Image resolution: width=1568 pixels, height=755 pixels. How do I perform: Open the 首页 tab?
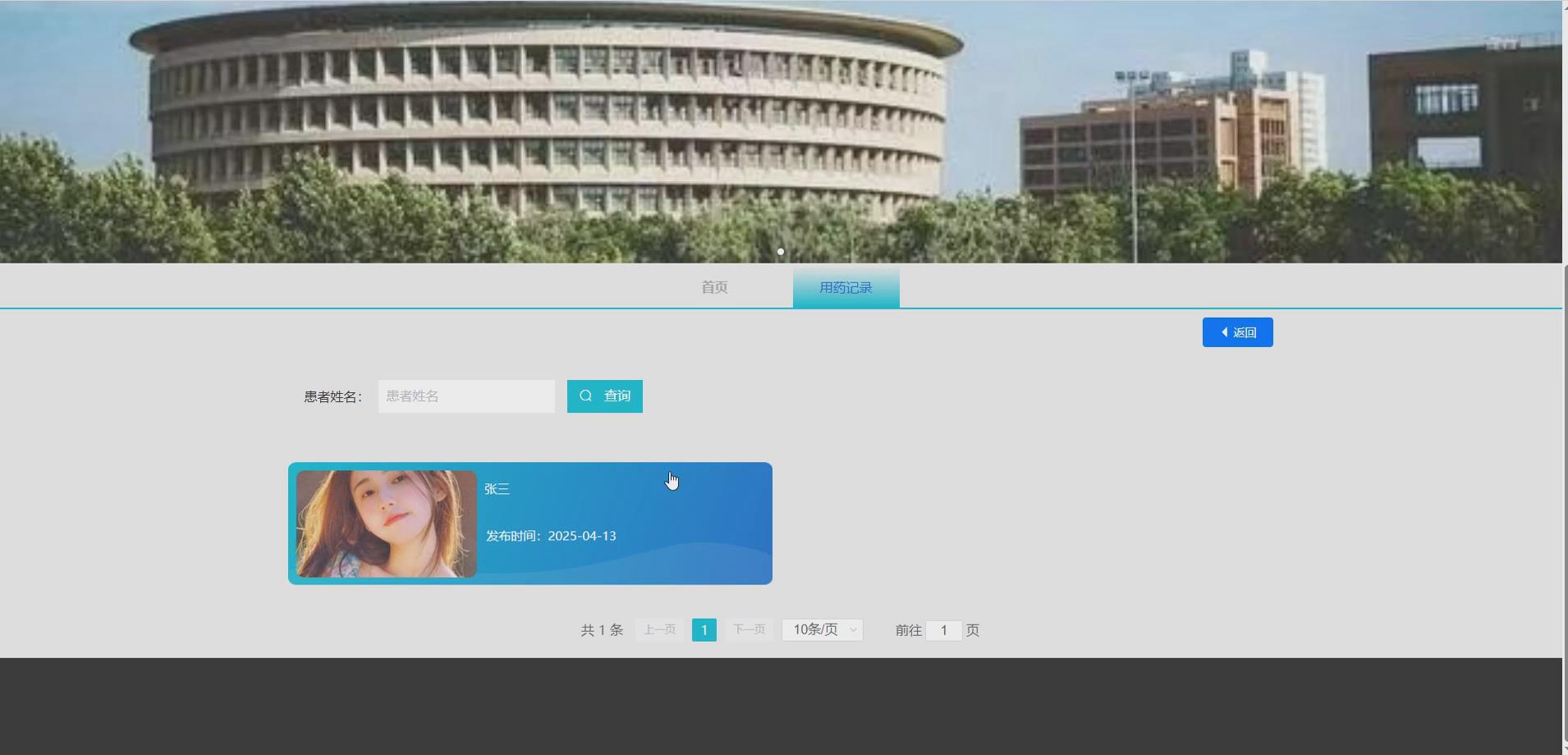tap(714, 287)
